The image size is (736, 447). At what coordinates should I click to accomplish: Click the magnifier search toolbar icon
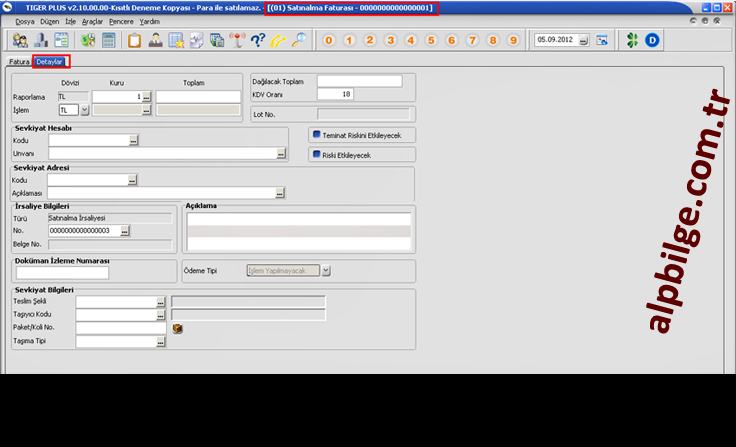tap(299, 41)
